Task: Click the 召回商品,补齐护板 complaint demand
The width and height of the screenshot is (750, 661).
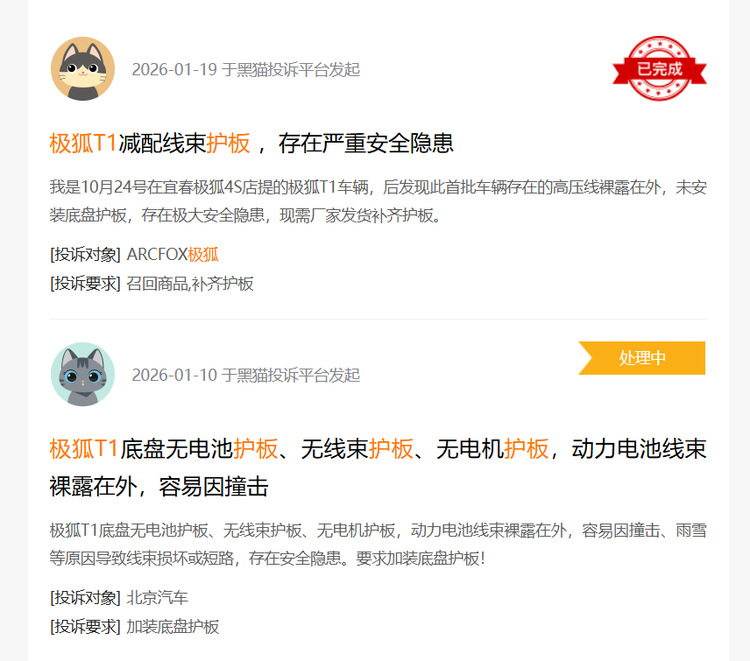Action: [189, 284]
